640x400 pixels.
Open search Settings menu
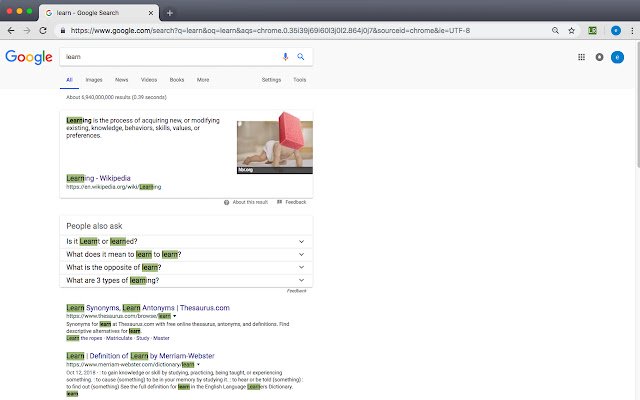(271, 80)
